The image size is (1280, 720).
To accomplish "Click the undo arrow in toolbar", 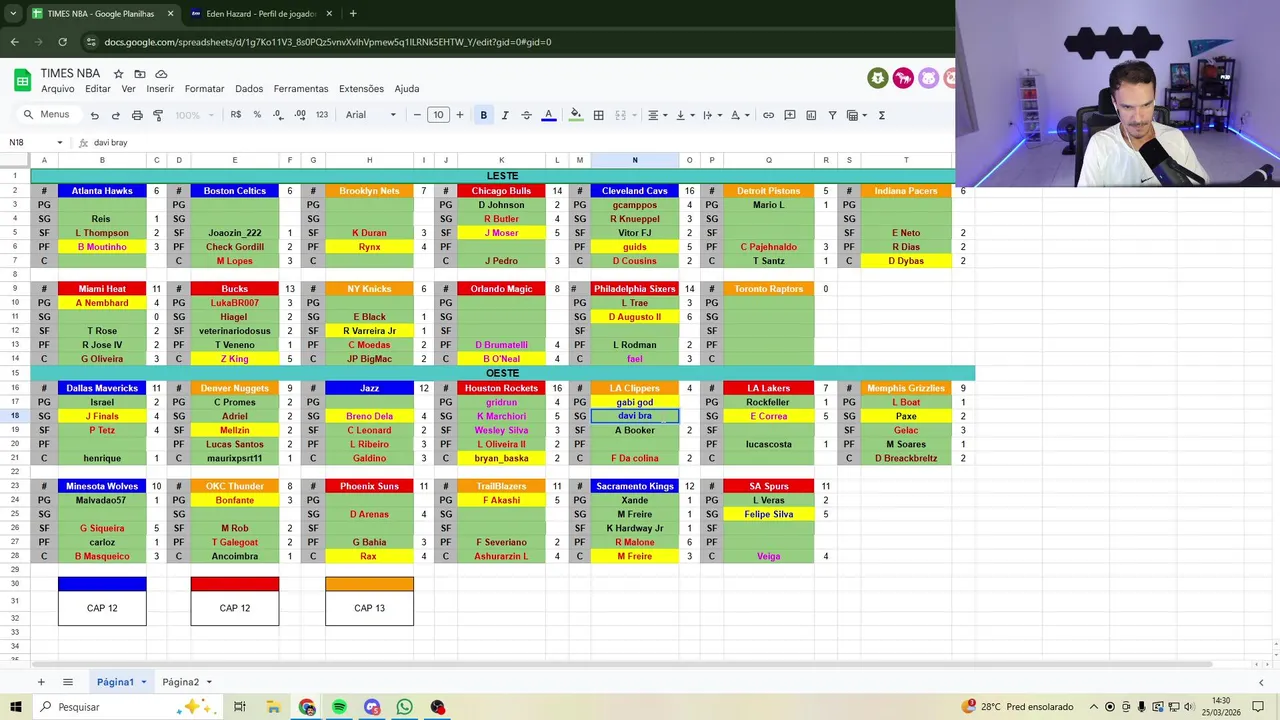I will [94, 115].
